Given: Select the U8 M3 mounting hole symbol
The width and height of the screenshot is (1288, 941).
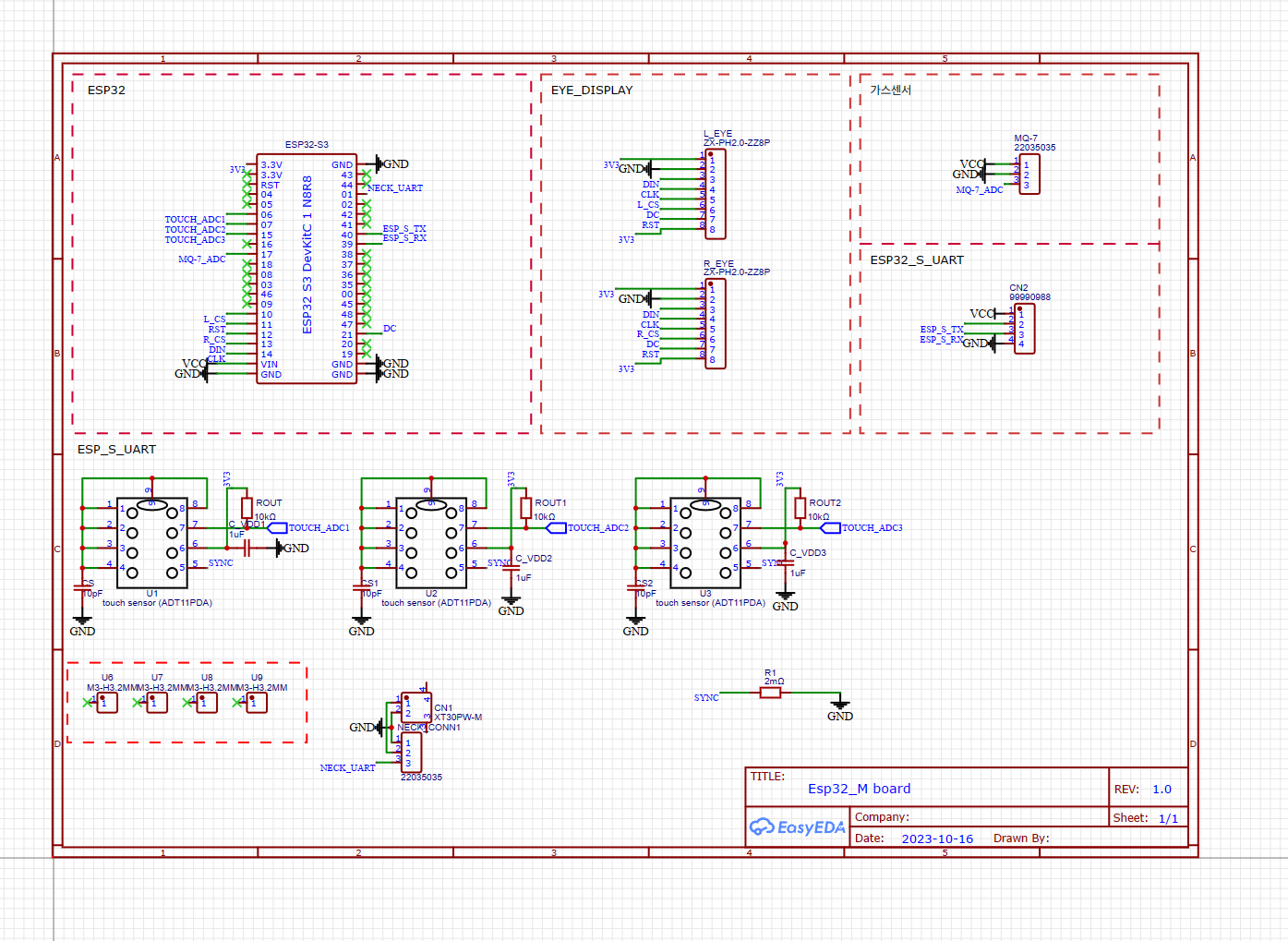Looking at the screenshot, I should click(207, 703).
